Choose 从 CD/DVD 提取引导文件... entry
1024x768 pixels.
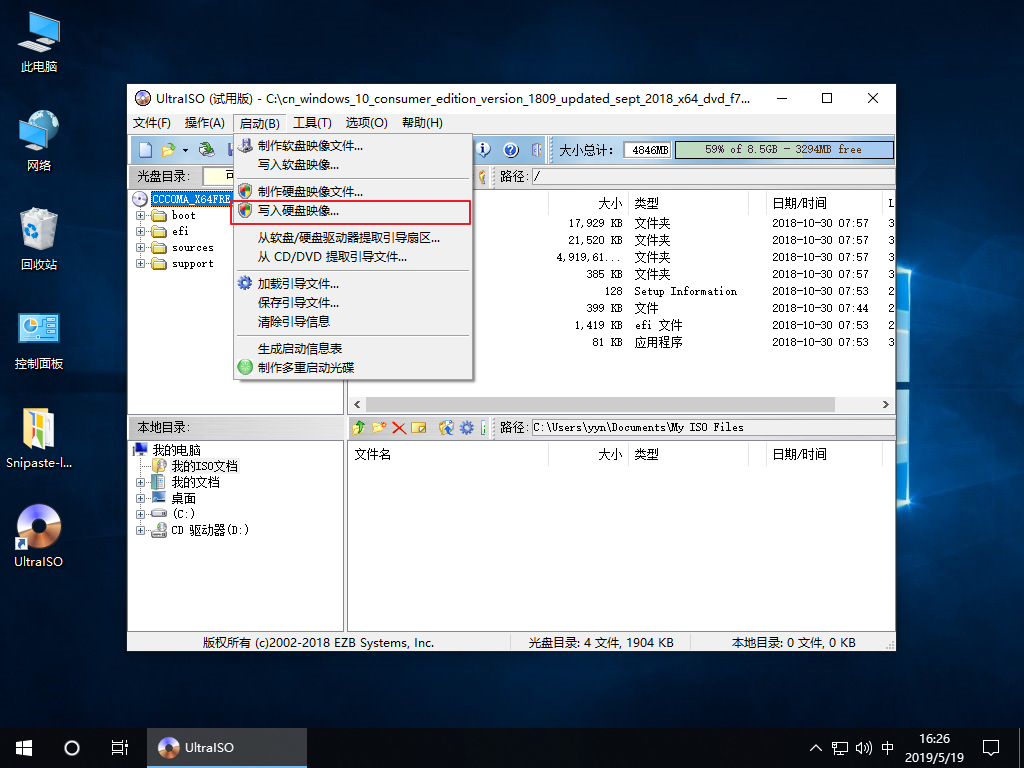pyautogui.click(x=352, y=257)
